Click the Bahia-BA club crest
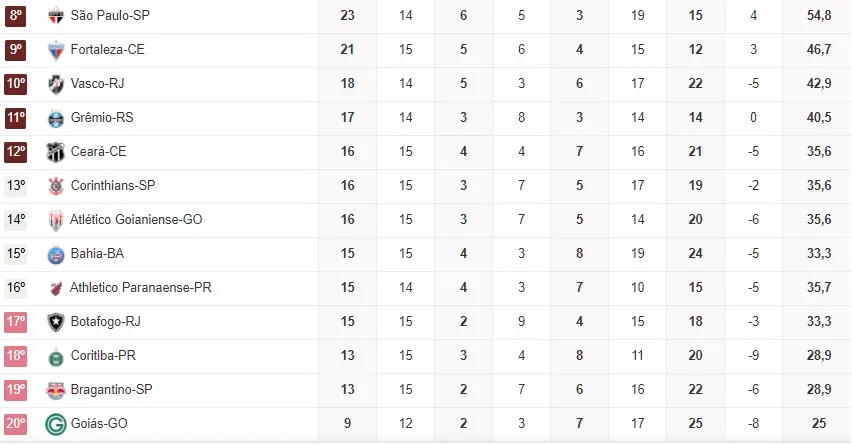Viewport: 852px width, 444px height. (56, 254)
